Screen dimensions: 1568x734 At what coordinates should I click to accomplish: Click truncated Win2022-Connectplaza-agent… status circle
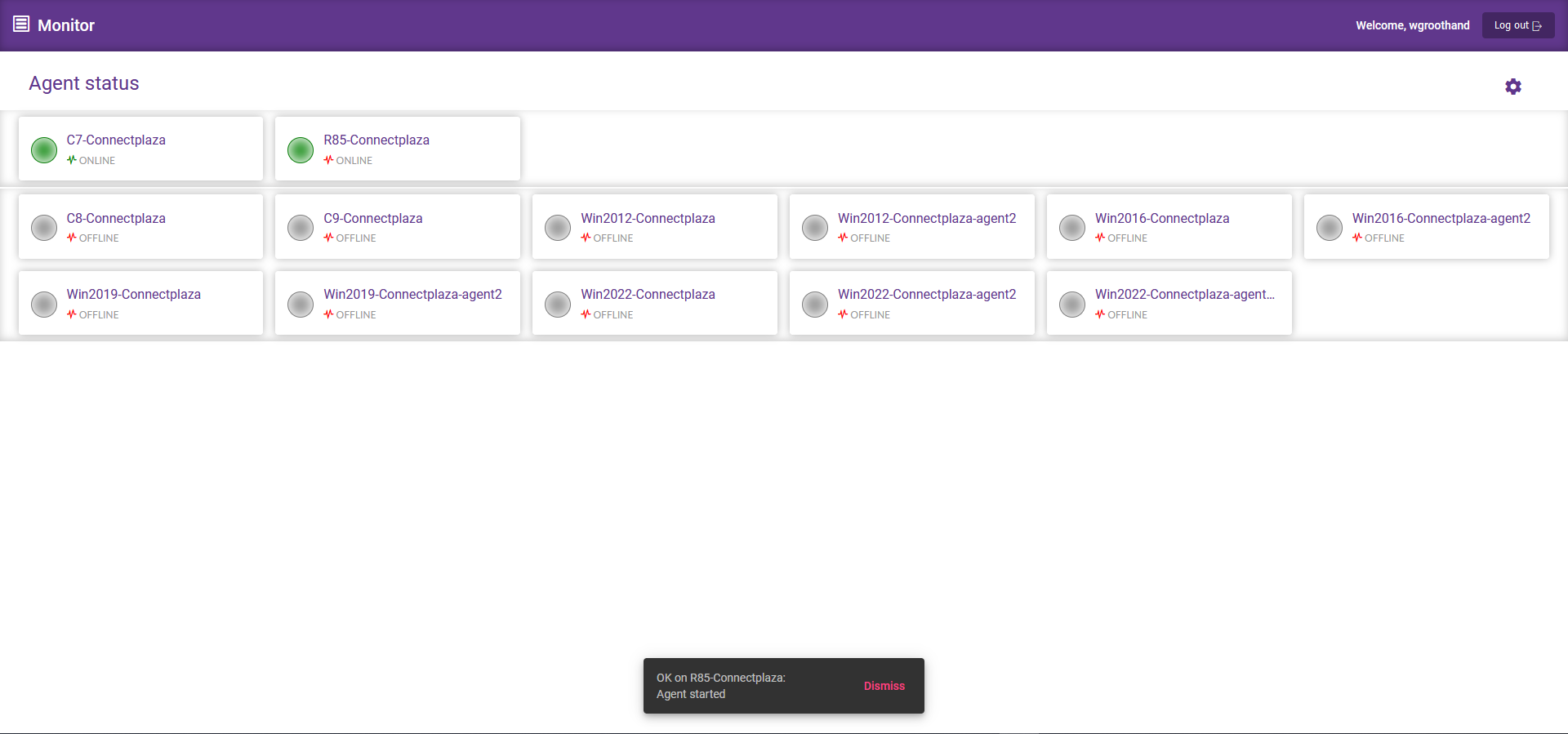(1072, 305)
